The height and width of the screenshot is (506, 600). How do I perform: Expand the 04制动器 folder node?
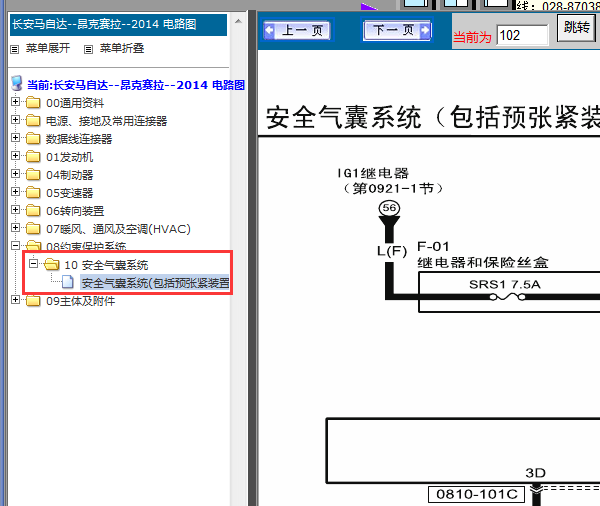15,174
